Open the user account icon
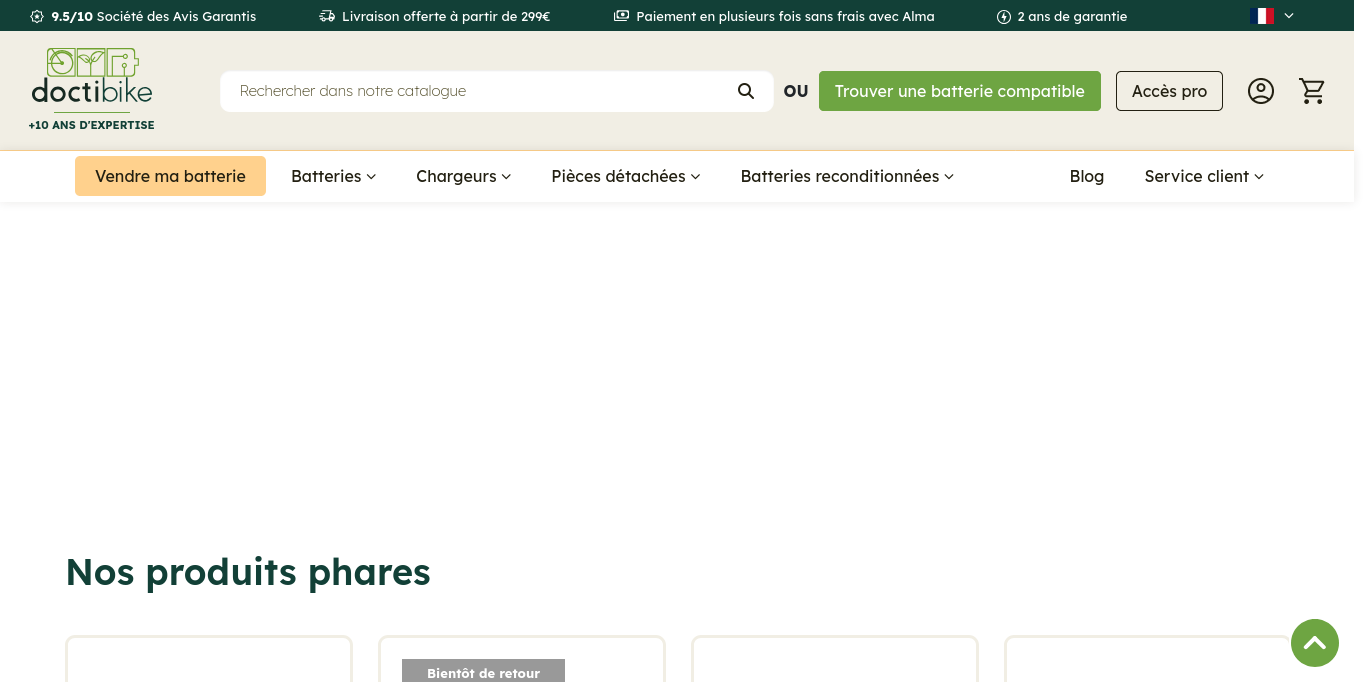Image resolution: width=1366 pixels, height=682 pixels. click(x=1261, y=91)
